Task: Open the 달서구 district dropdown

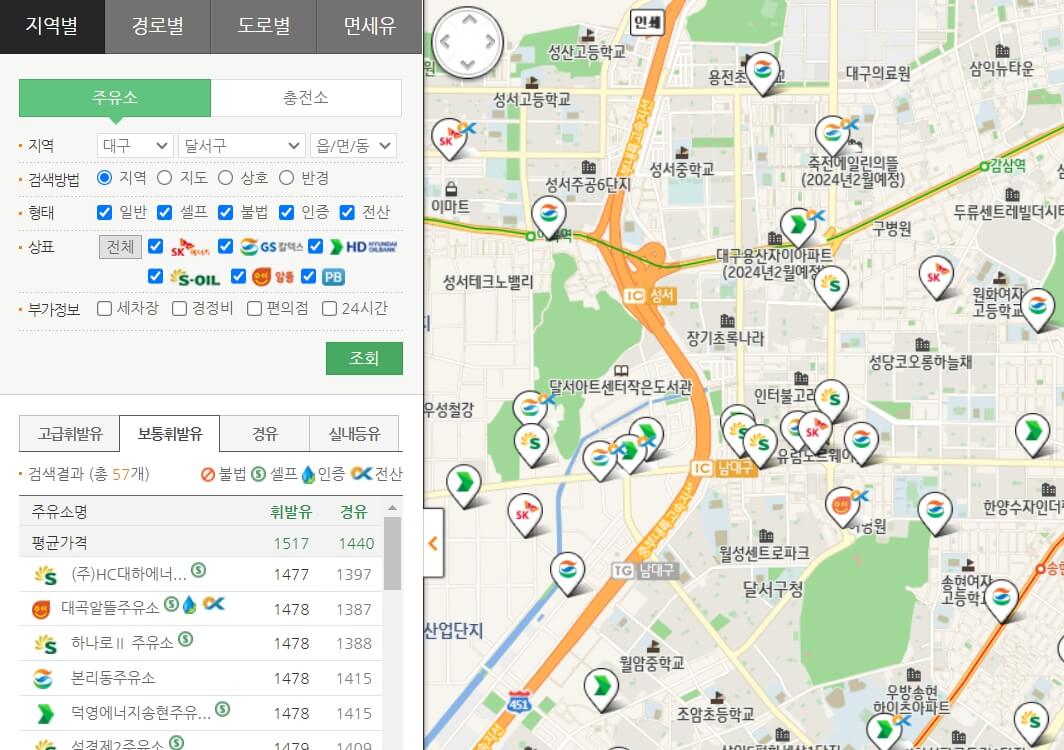Action: [x=241, y=145]
